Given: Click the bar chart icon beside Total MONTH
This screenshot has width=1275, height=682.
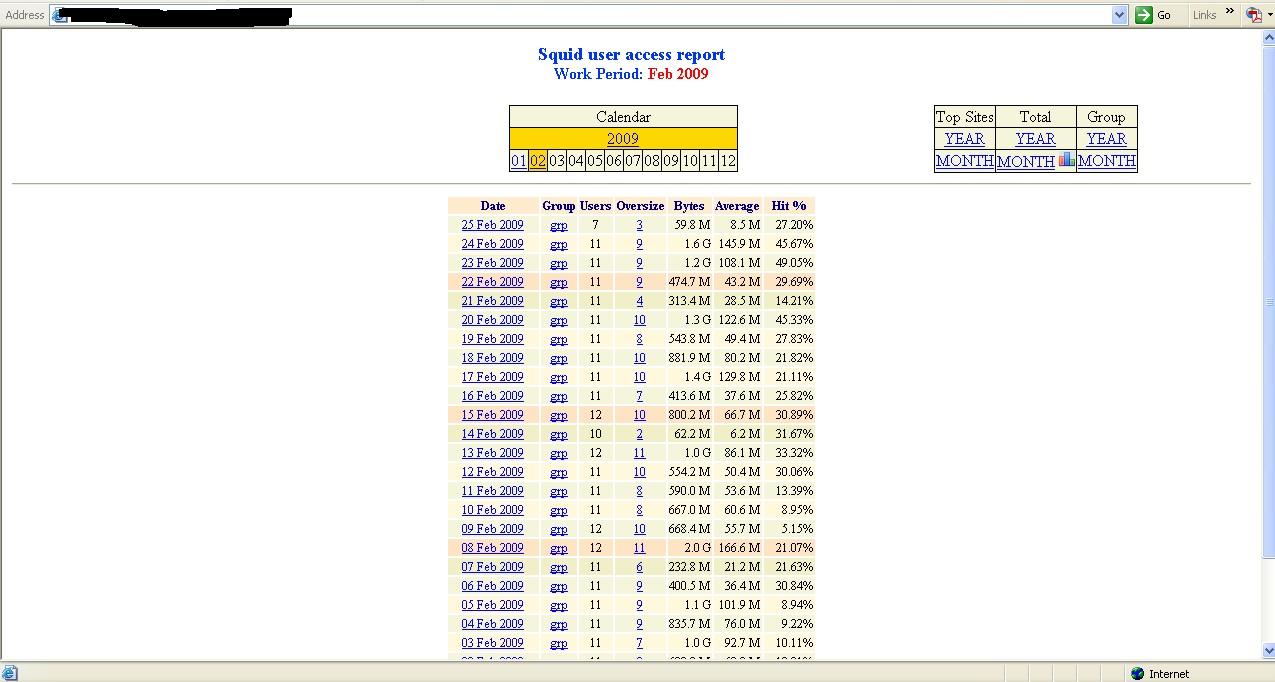Looking at the screenshot, I should coord(1066,159).
